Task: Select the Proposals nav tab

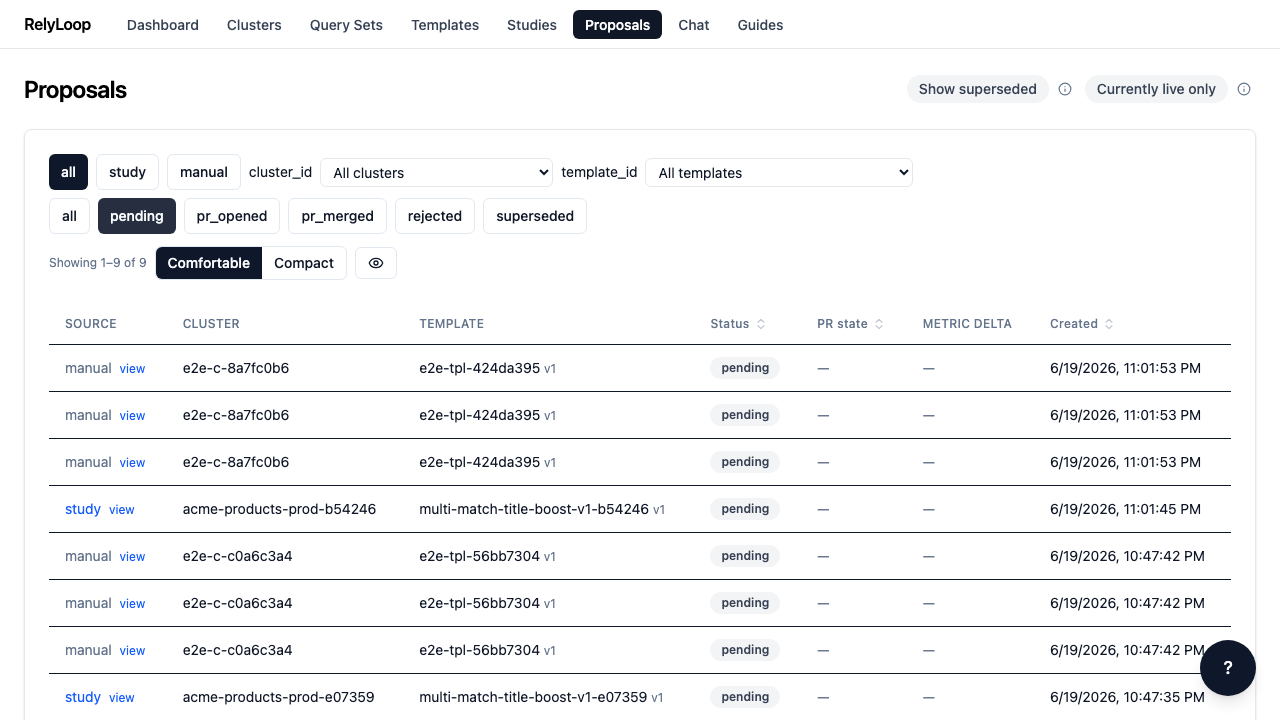Action: (617, 25)
